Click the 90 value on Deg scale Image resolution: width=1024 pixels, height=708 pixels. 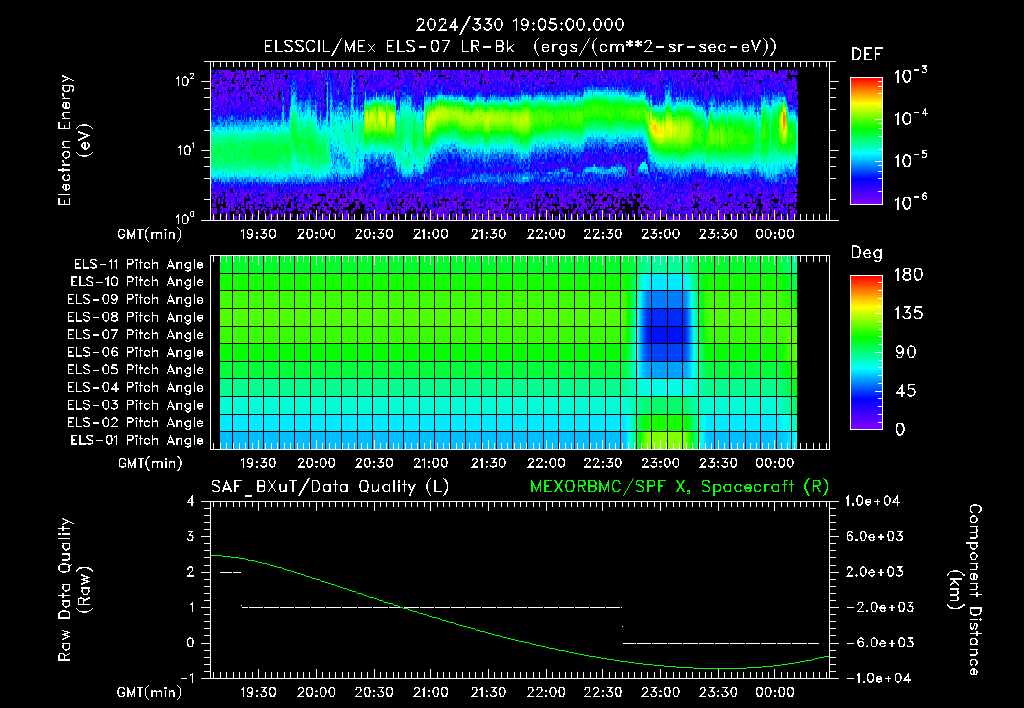(906, 352)
